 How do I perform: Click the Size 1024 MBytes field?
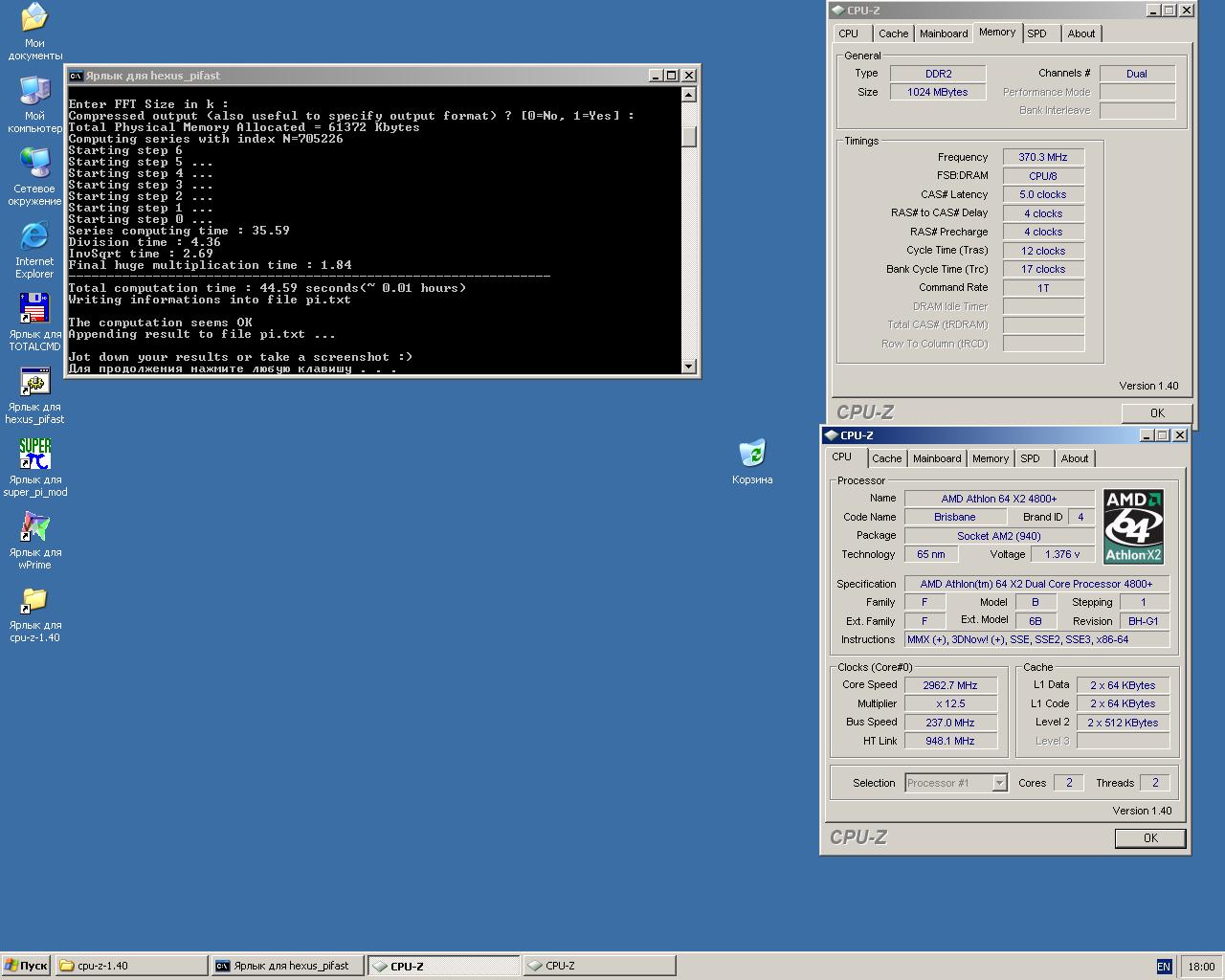[x=938, y=92]
